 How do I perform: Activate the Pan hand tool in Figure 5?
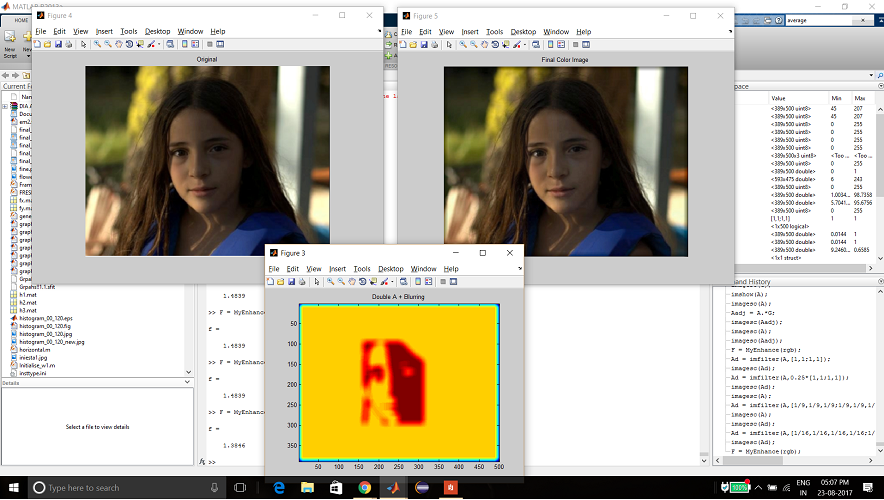click(x=487, y=44)
